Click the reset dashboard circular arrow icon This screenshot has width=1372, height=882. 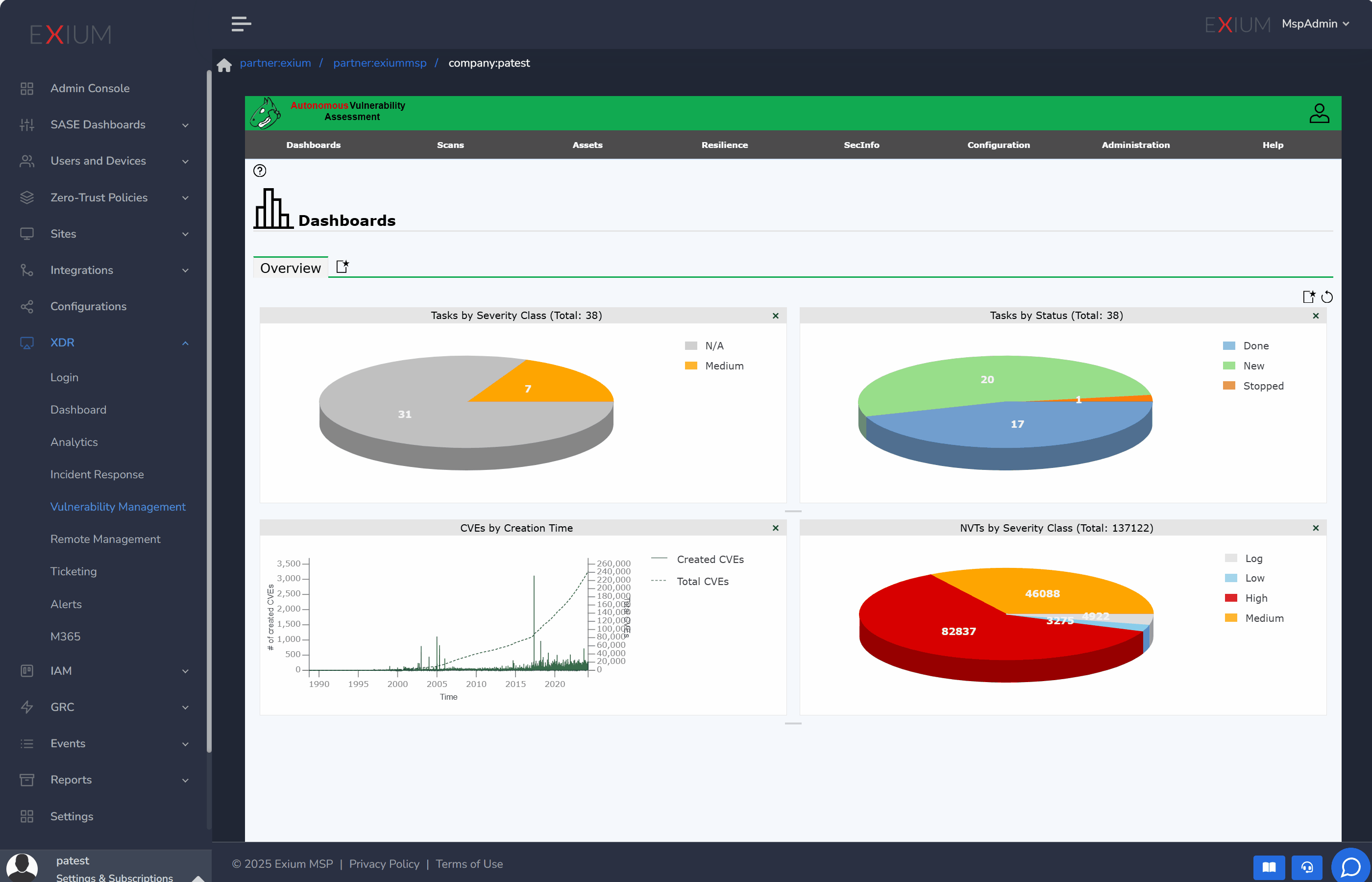click(x=1327, y=297)
